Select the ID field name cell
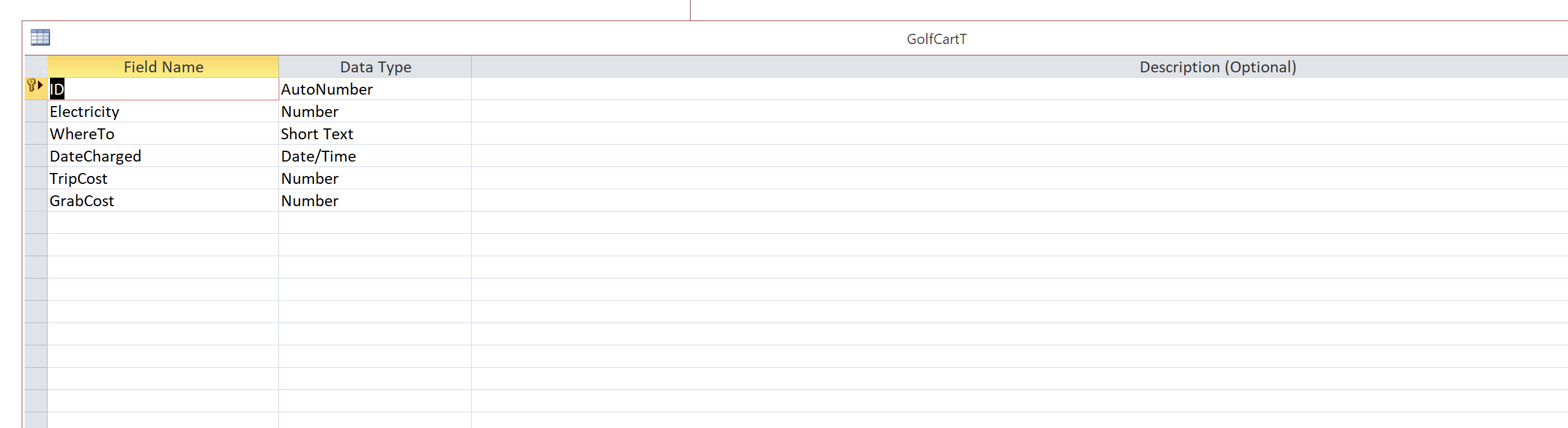 [x=163, y=89]
